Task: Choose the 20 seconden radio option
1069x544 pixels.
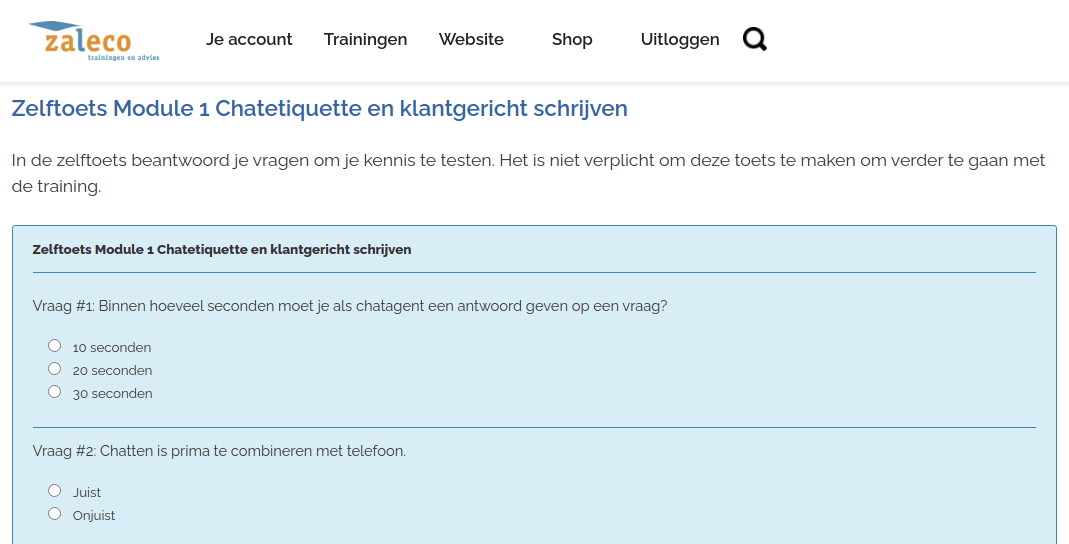Action: (x=55, y=369)
